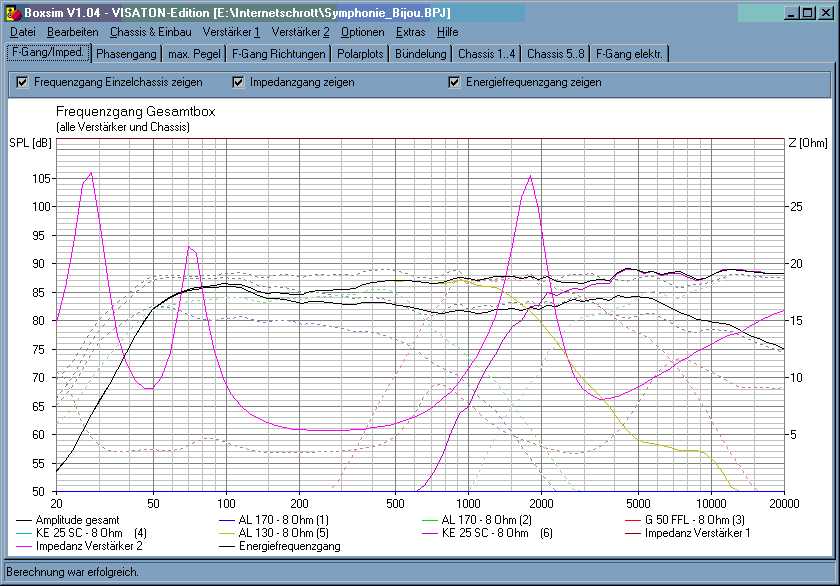Switch to the max. Pegel tab
The height and width of the screenshot is (586, 840).
(193, 54)
